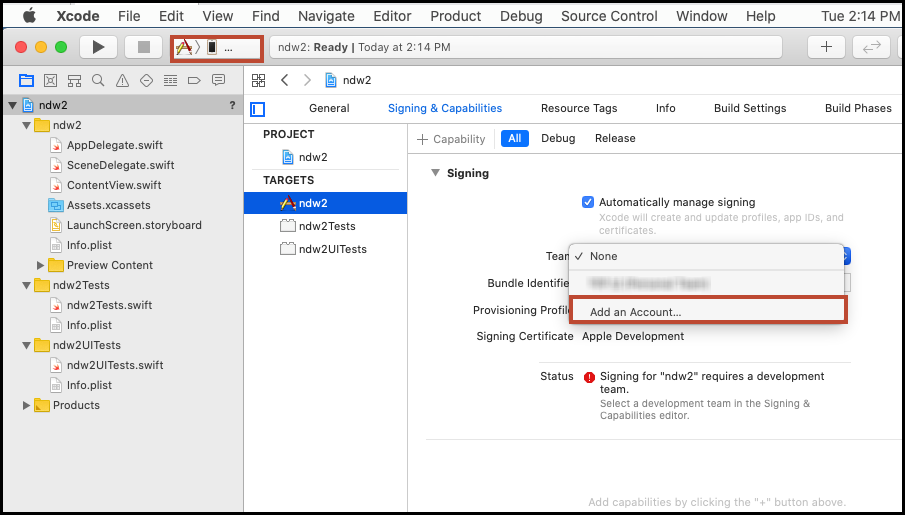Open SceneDelegate.swift

[120, 165]
